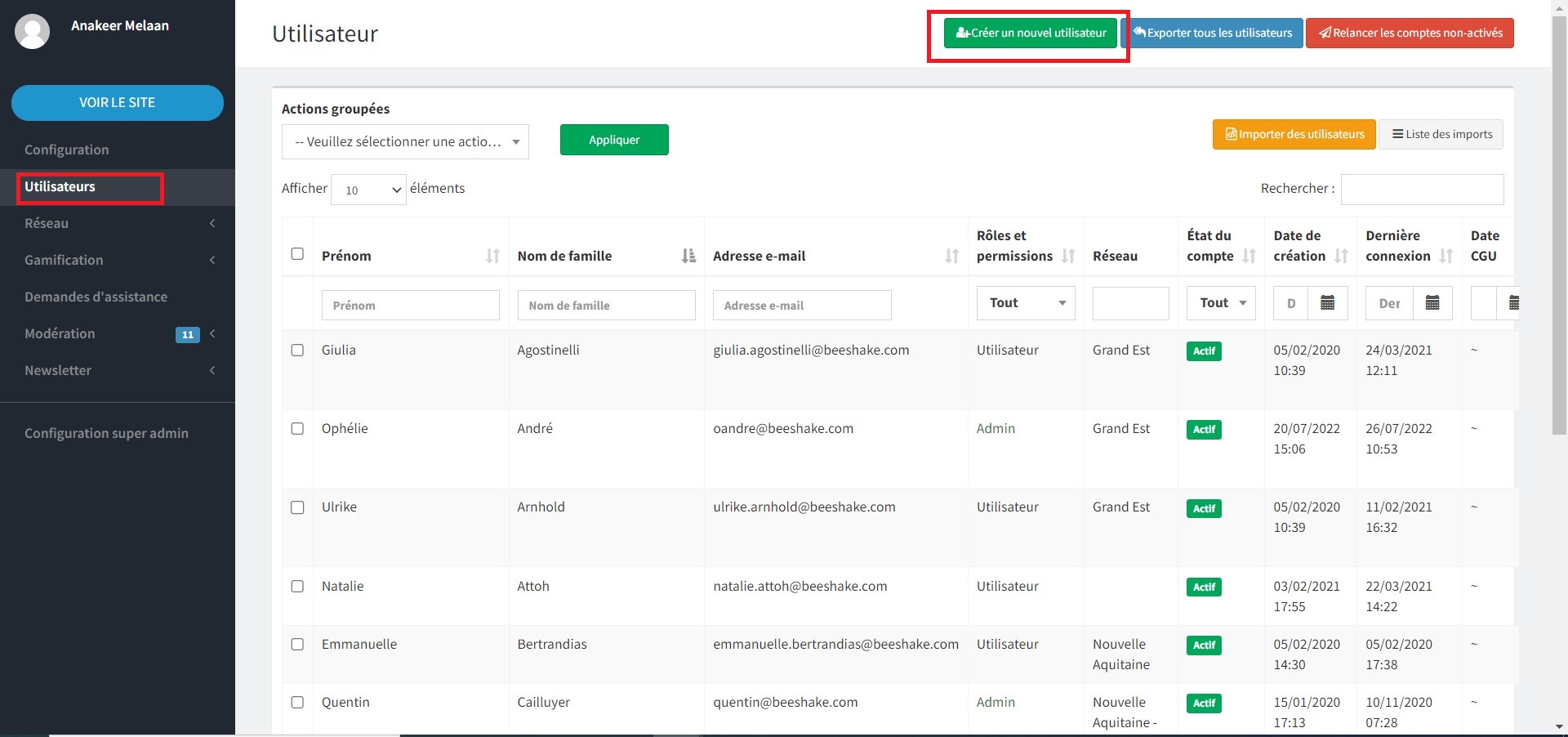The height and width of the screenshot is (737, 1568).
Task: Click Exporter tous les utilisateurs button
Action: click(1212, 33)
